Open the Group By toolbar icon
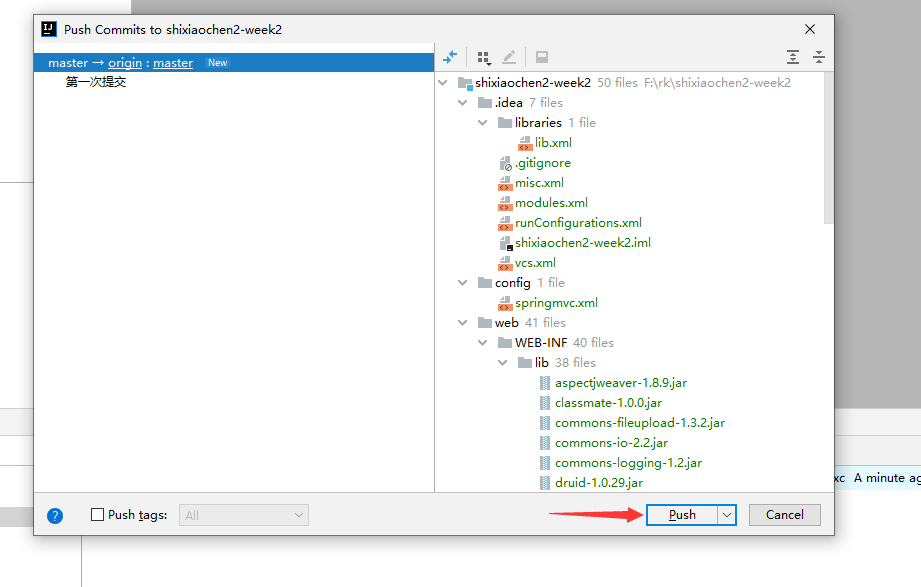Screen dimensions: 921x587 click(x=484, y=57)
